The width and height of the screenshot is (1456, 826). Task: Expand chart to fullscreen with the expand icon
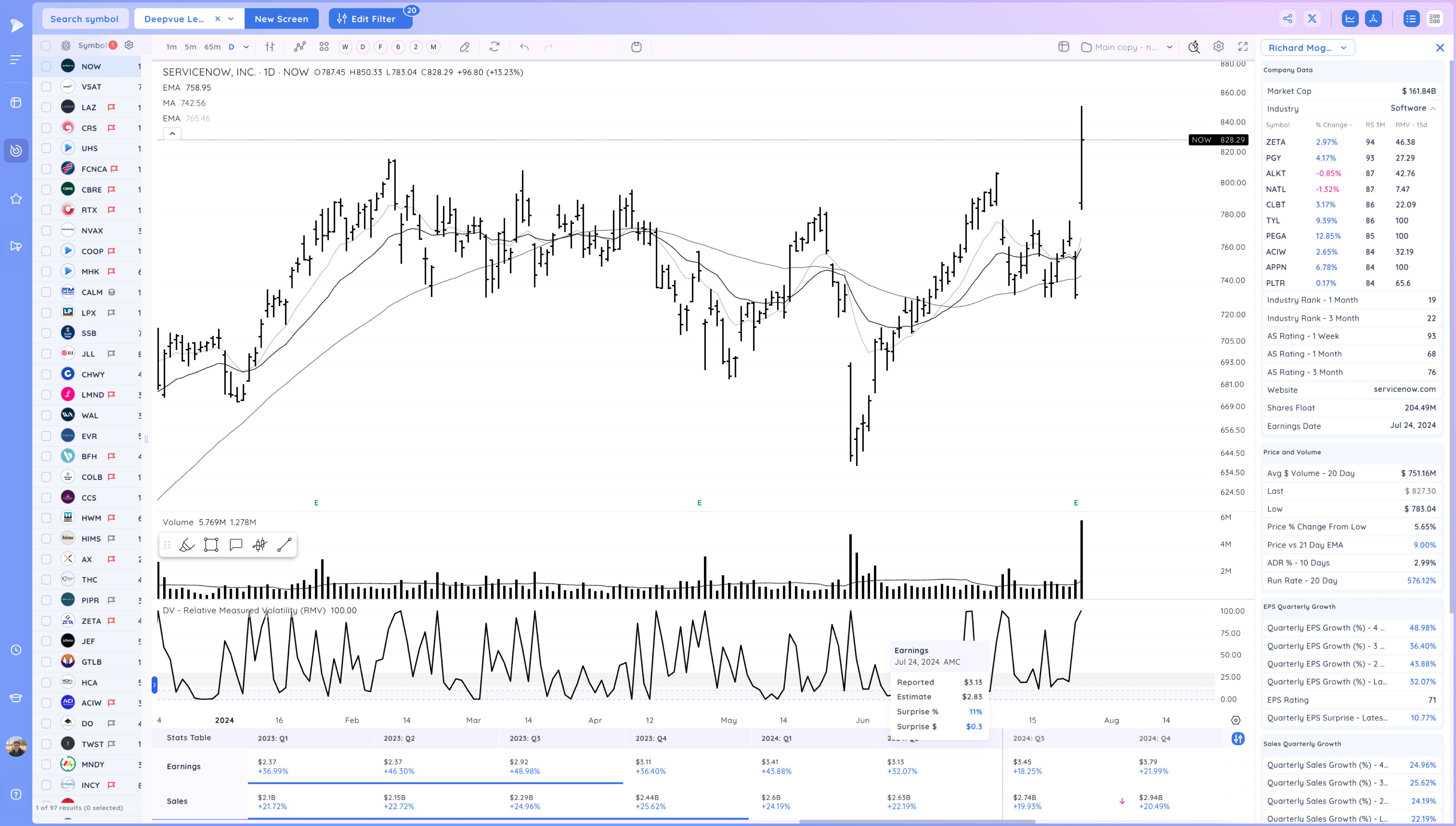coord(1243,47)
